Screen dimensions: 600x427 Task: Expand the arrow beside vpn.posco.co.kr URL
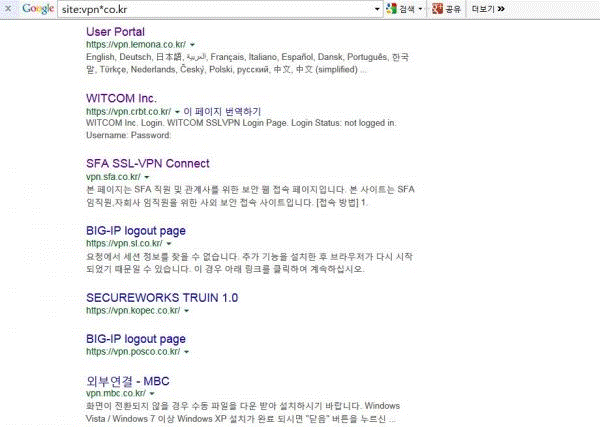tap(187, 352)
